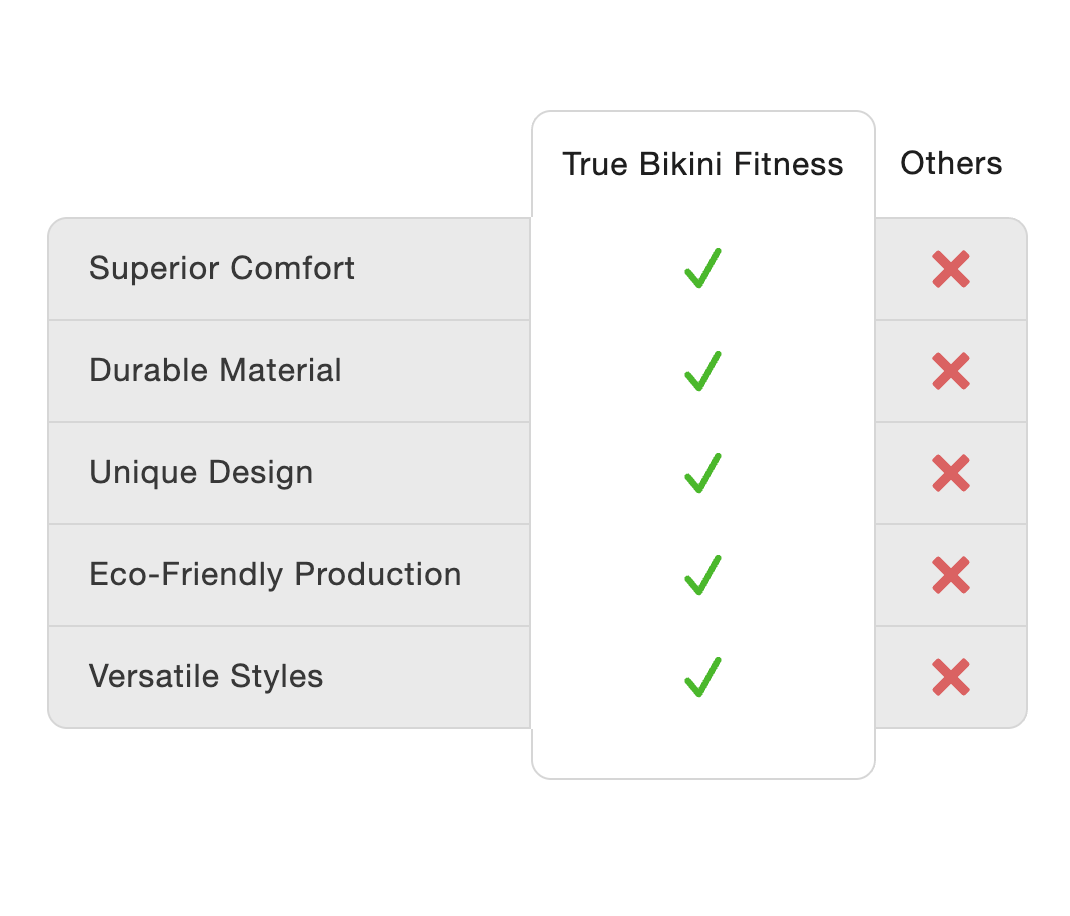The image size is (1070, 916).
Task: Select the True Bikini Fitness column header
Action: (702, 164)
